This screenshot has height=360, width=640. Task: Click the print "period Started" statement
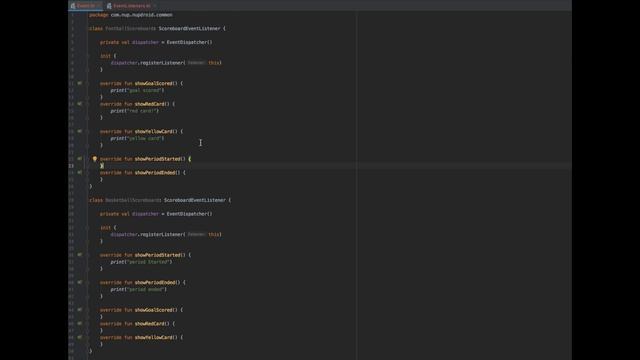pyautogui.click(x=141, y=262)
